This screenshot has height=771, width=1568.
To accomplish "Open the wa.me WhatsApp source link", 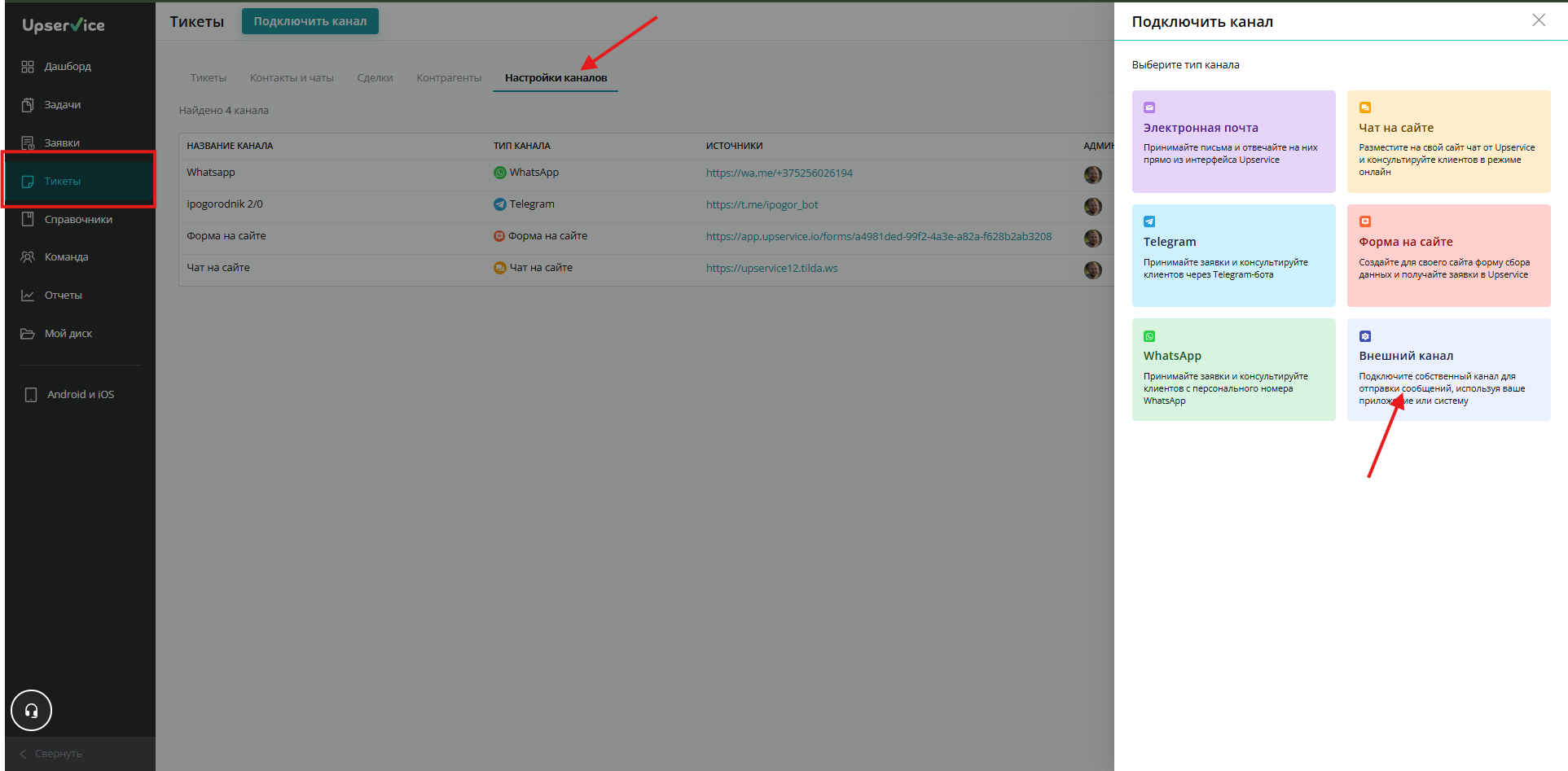I will [780, 173].
